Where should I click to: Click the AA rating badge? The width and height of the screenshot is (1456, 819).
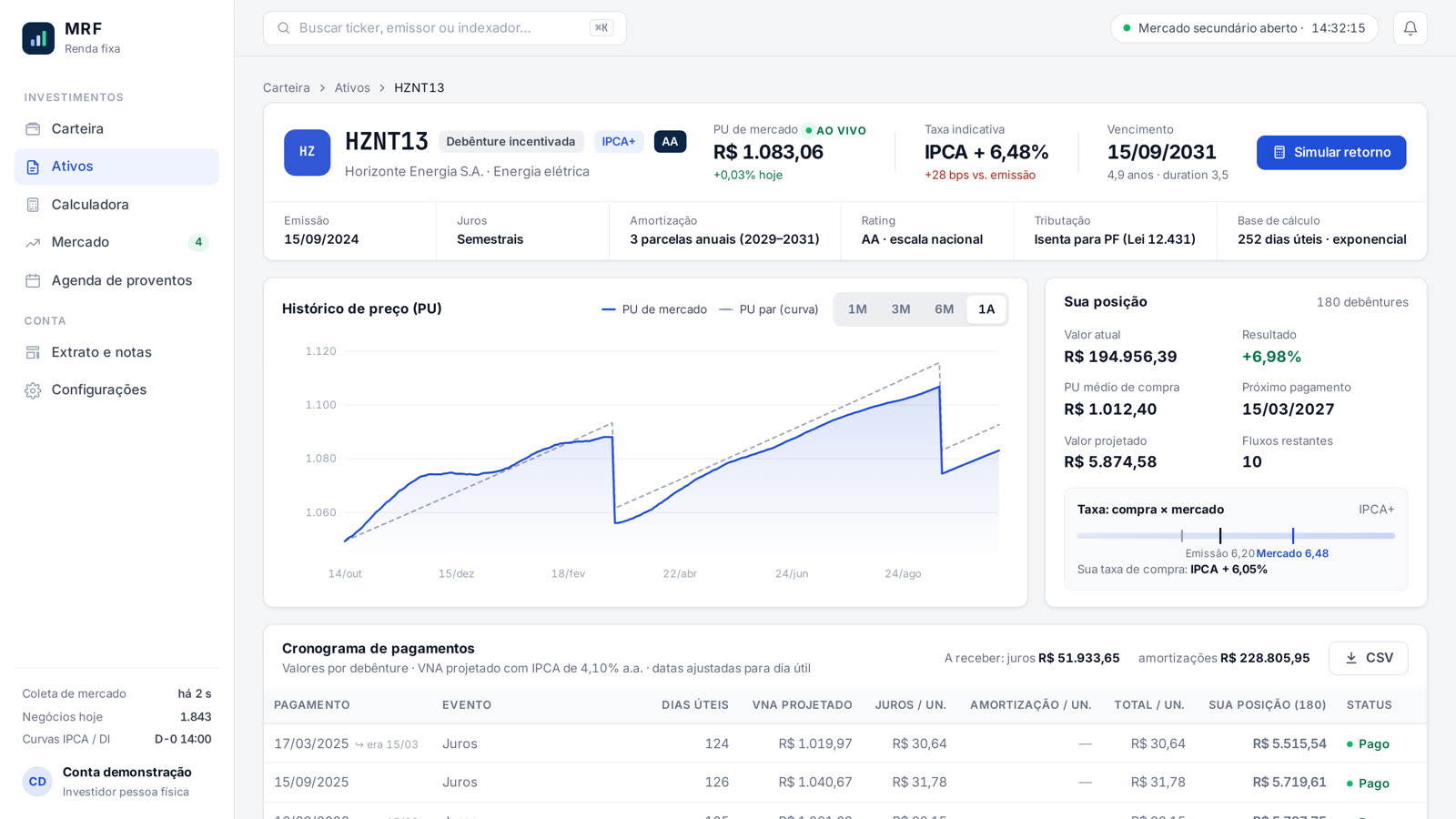pos(670,142)
